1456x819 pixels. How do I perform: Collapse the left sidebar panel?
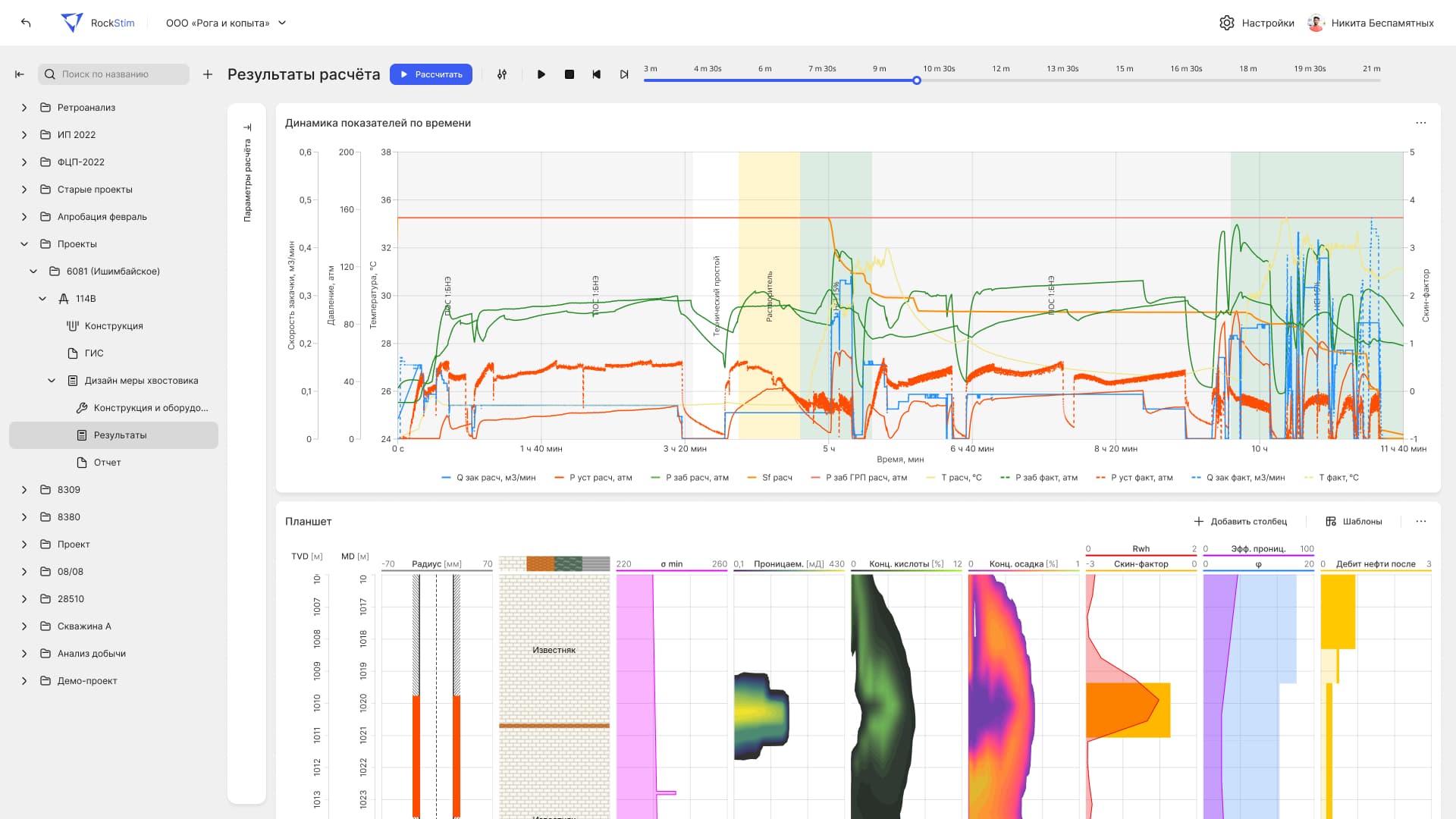coord(20,74)
